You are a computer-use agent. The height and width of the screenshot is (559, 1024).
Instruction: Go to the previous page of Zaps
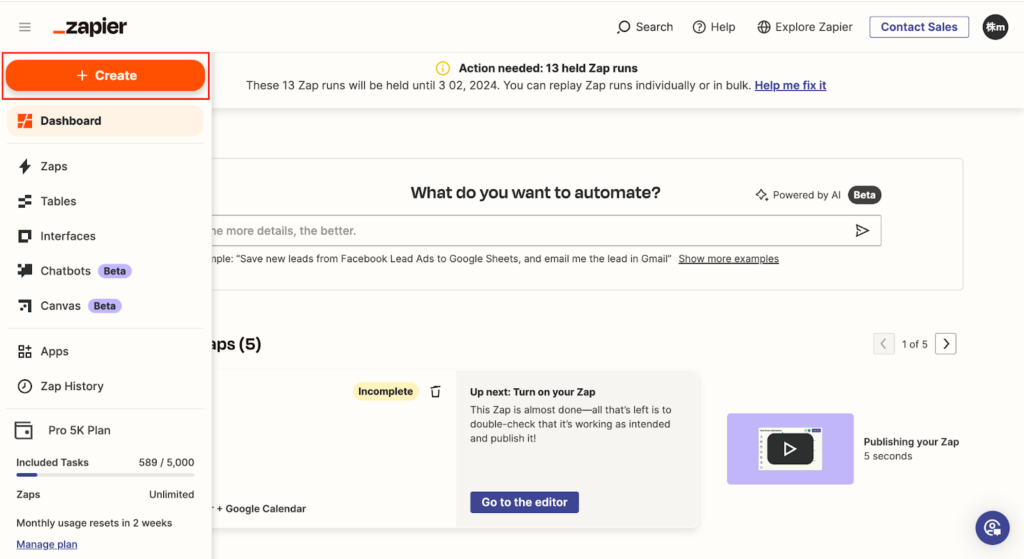(x=884, y=344)
